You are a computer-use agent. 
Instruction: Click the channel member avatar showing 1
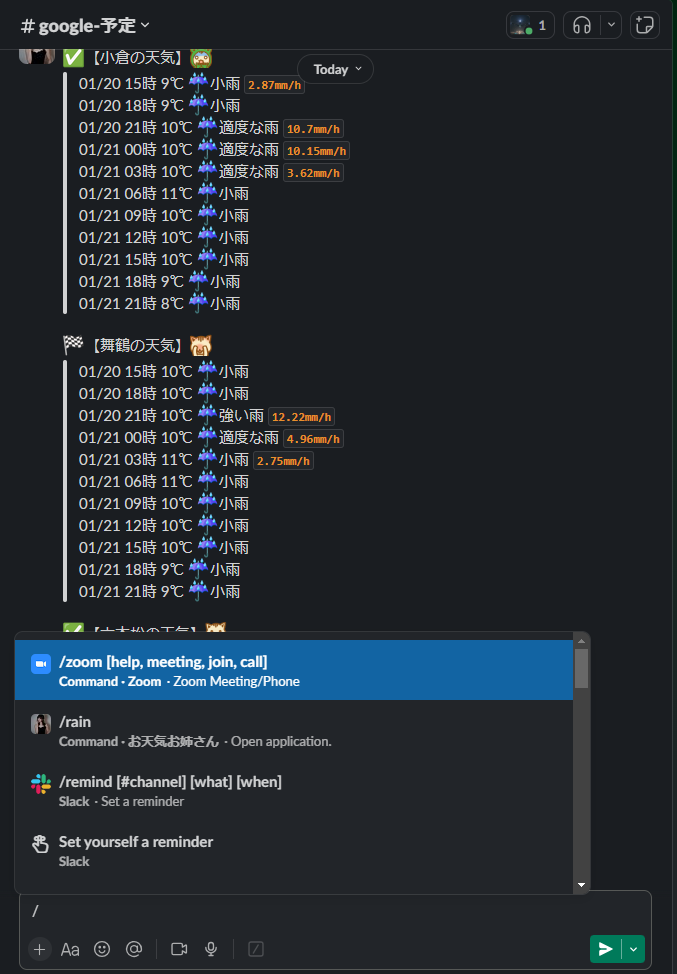tap(529, 25)
